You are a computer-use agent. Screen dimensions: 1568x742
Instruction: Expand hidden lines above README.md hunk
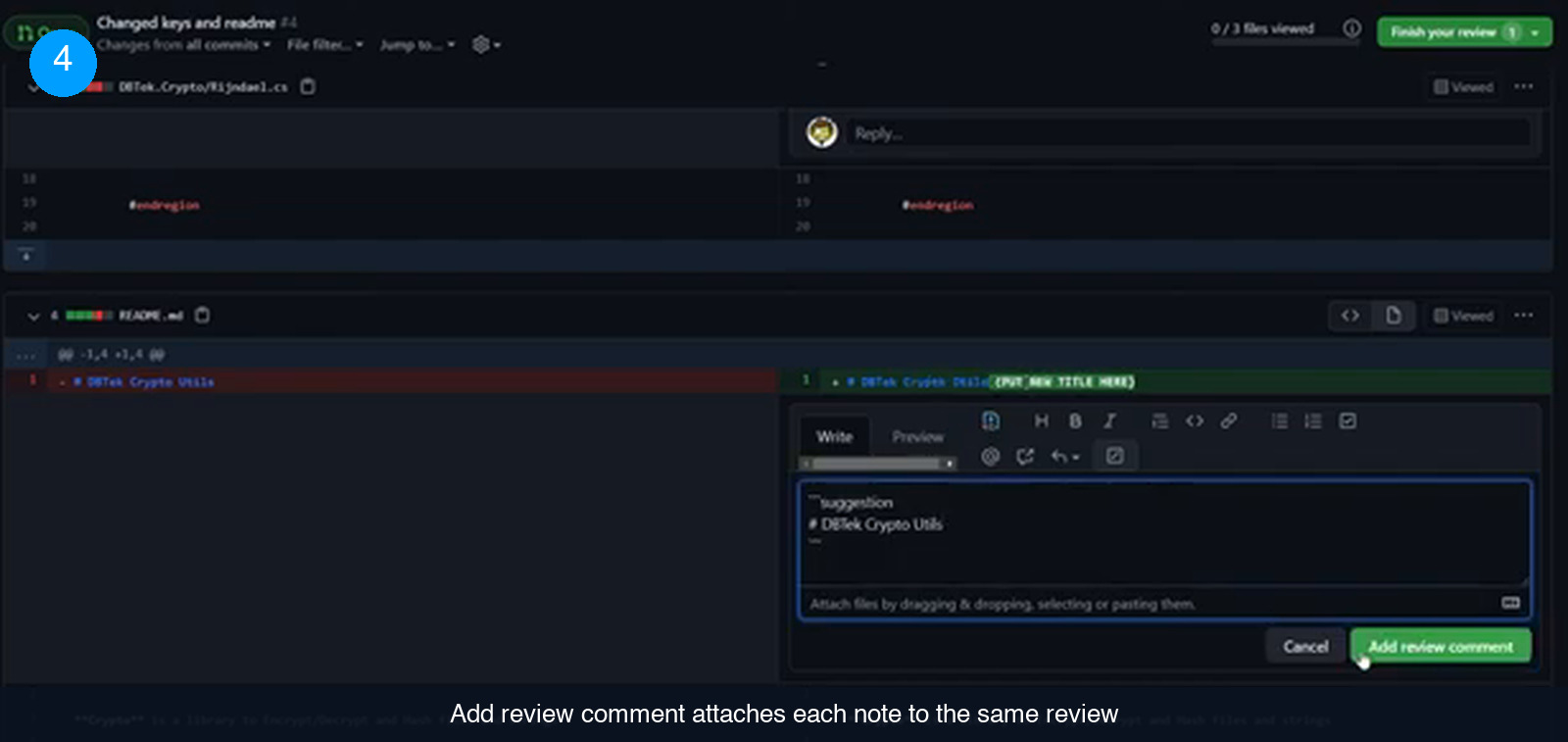pyautogui.click(x=25, y=354)
